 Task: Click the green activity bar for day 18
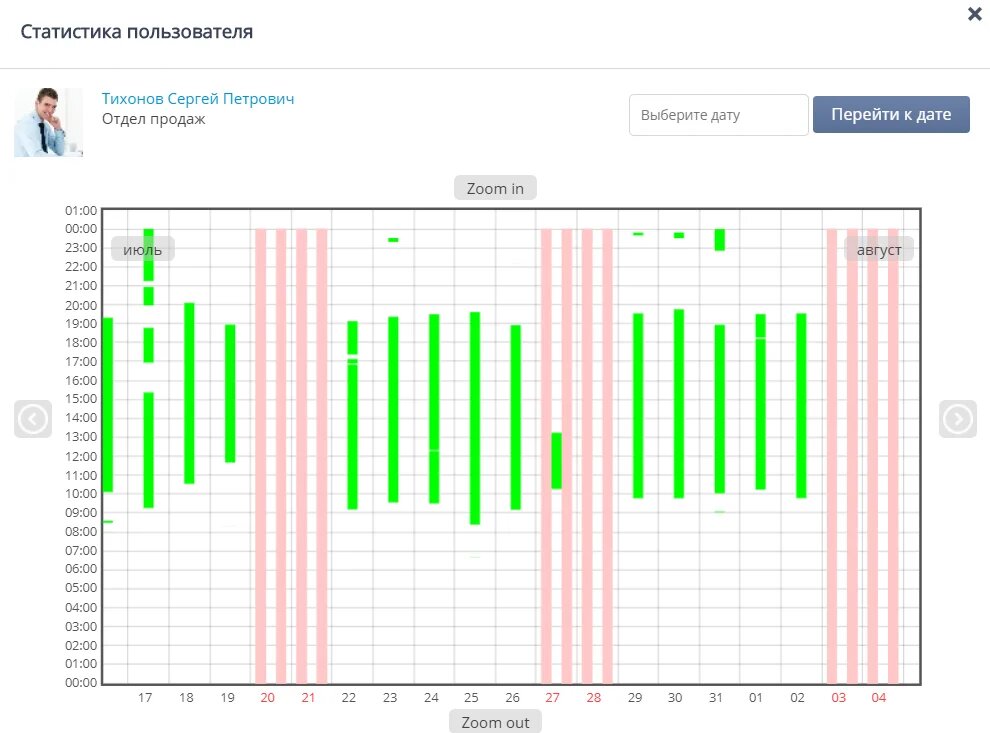tap(189, 393)
